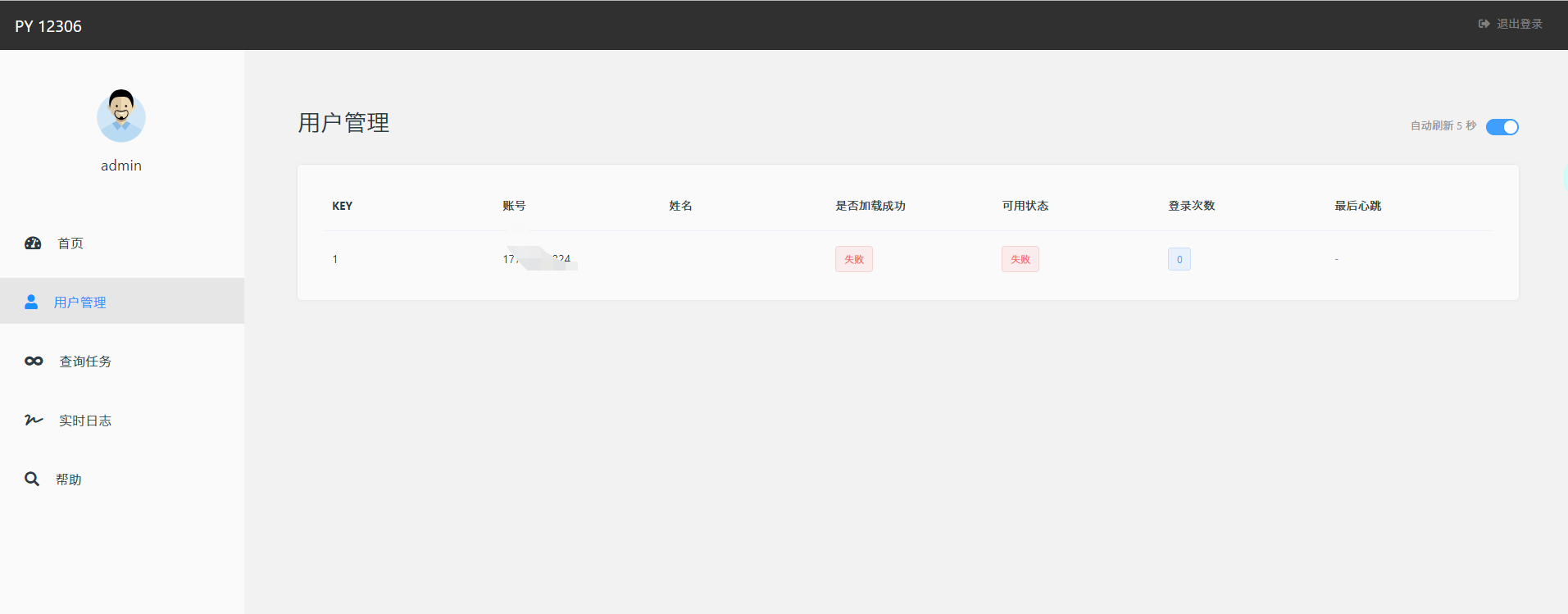Open the 帮助 menu entry
The width and height of the screenshot is (1568, 614).
(x=122, y=480)
